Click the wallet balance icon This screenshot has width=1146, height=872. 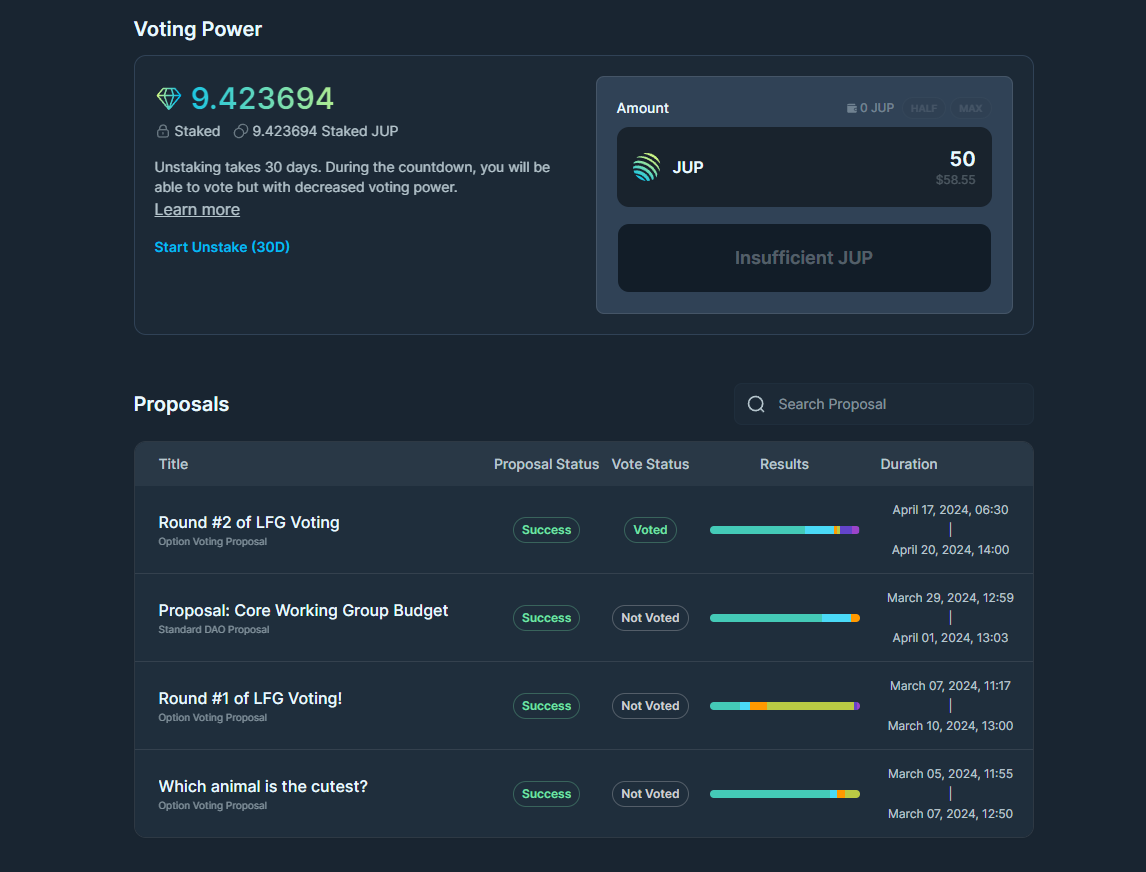pyautogui.click(x=852, y=108)
